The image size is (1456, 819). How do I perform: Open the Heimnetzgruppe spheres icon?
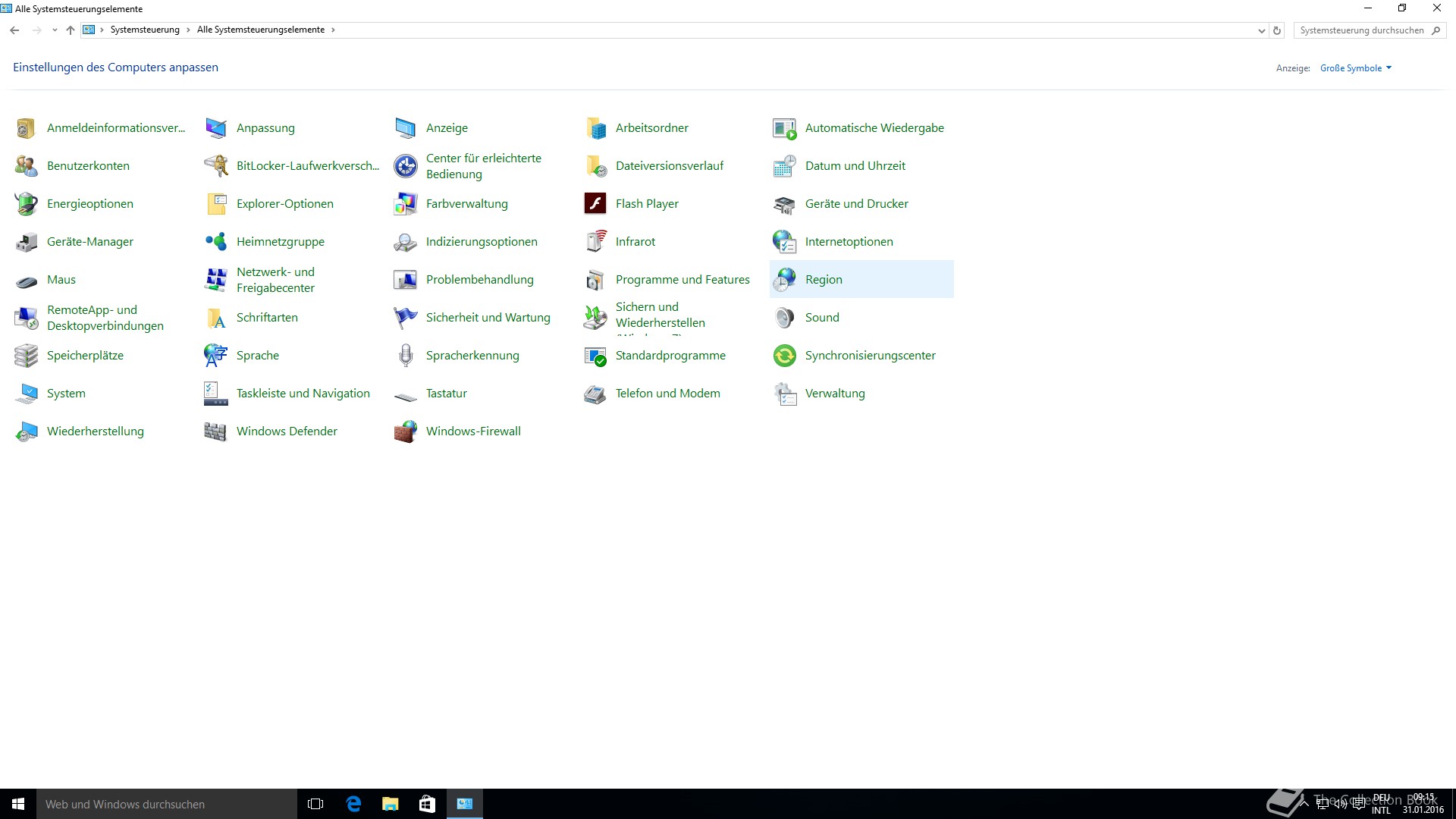[x=215, y=242]
